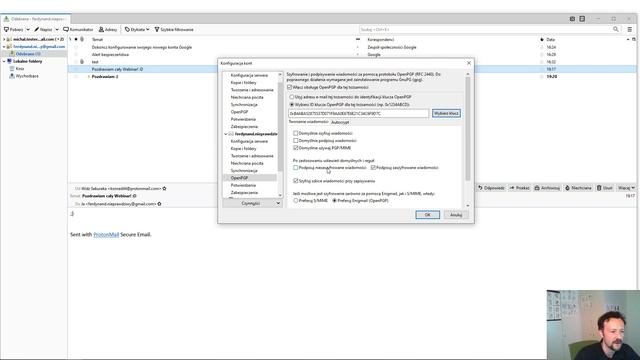Check Podpisuj niezaszyfrowane wiadomości
This screenshot has width=640, height=360.
pos(296,168)
